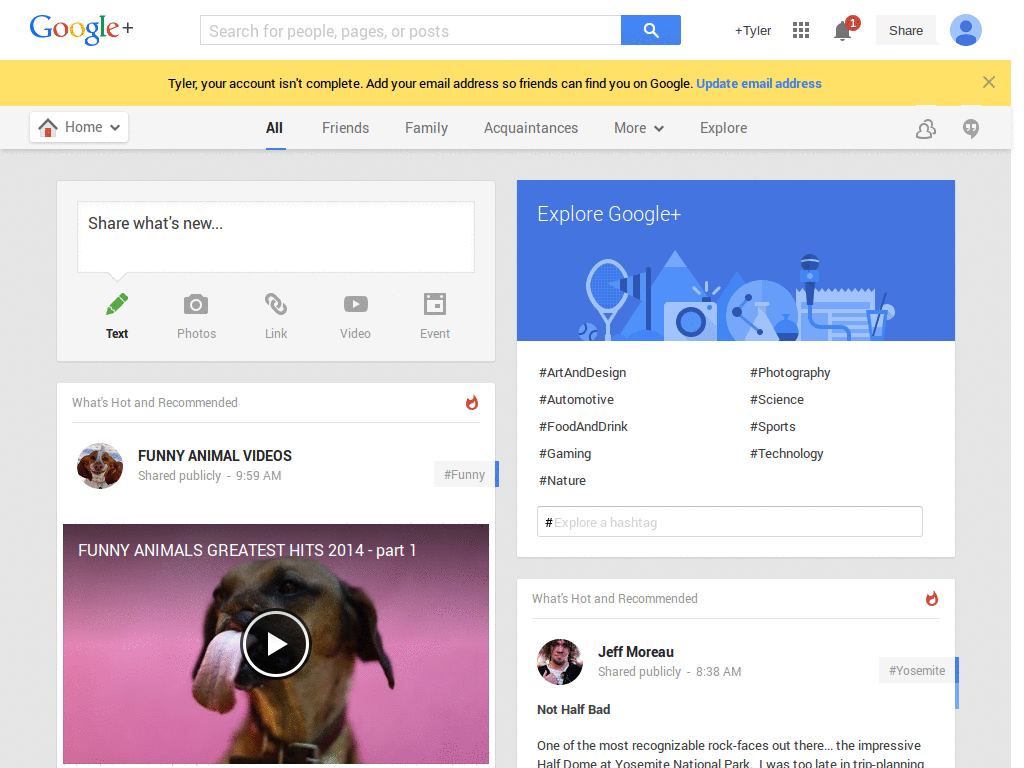Select the Text pencil icon
1024x768 pixels.
(x=117, y=304)
